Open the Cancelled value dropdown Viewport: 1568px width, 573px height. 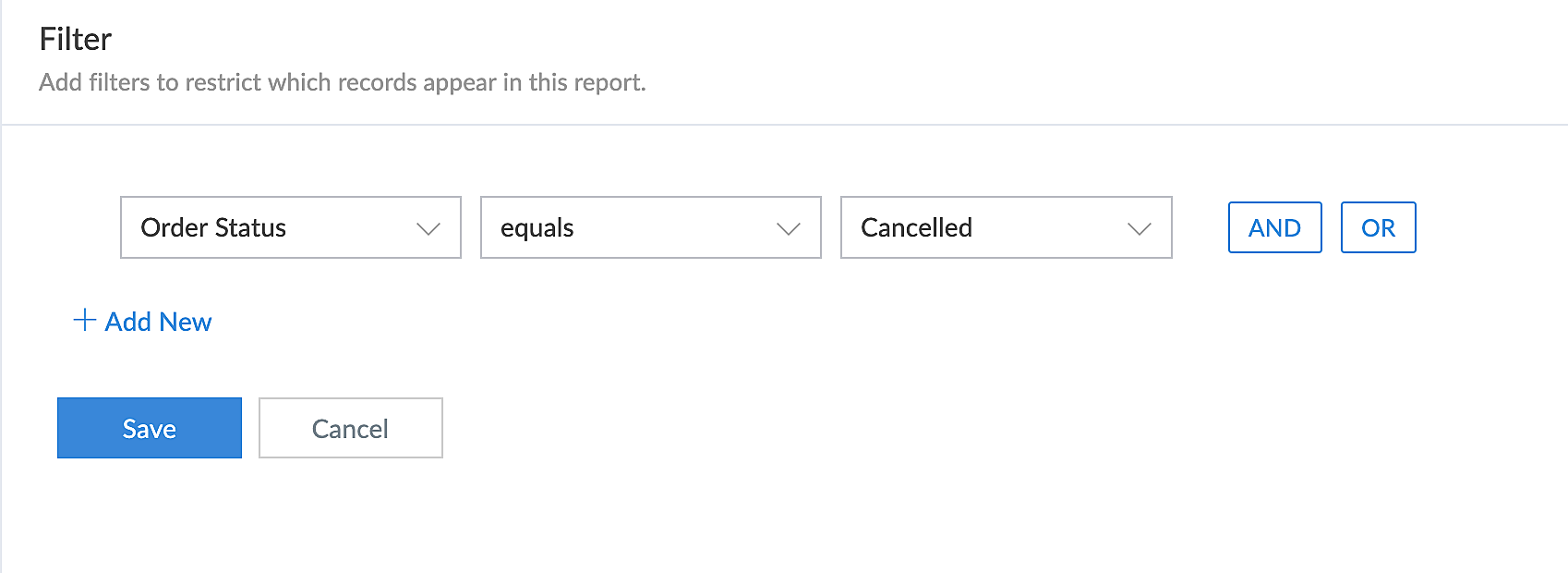(1006, 227)
